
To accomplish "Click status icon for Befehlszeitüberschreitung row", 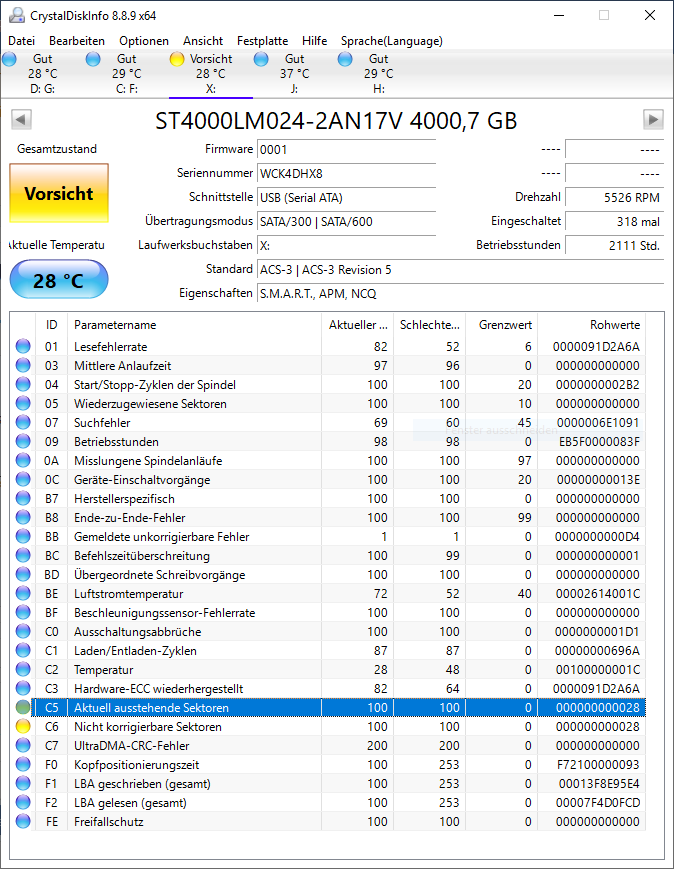I will coord(23,555).
